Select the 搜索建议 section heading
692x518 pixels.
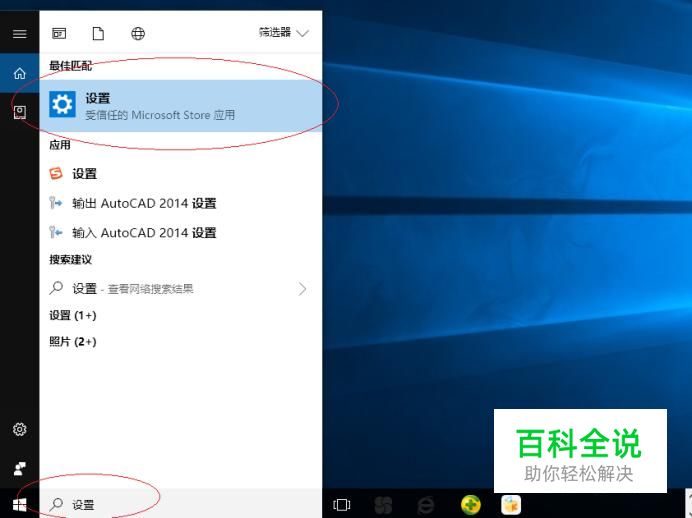(x=71, y=259)
